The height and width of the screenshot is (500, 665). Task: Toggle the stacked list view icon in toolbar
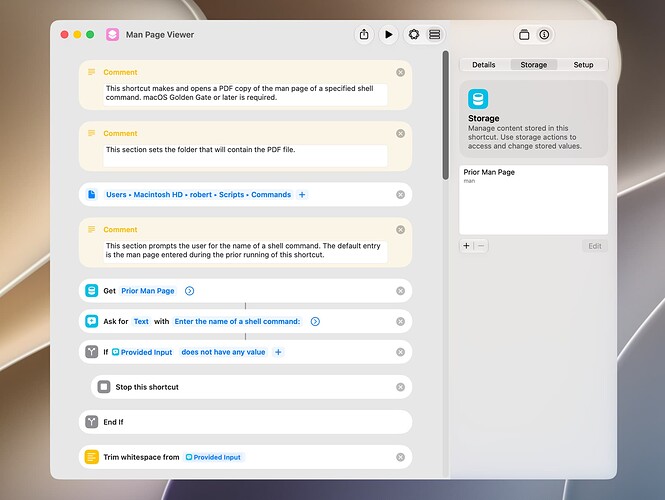click(x=434, y=34)
